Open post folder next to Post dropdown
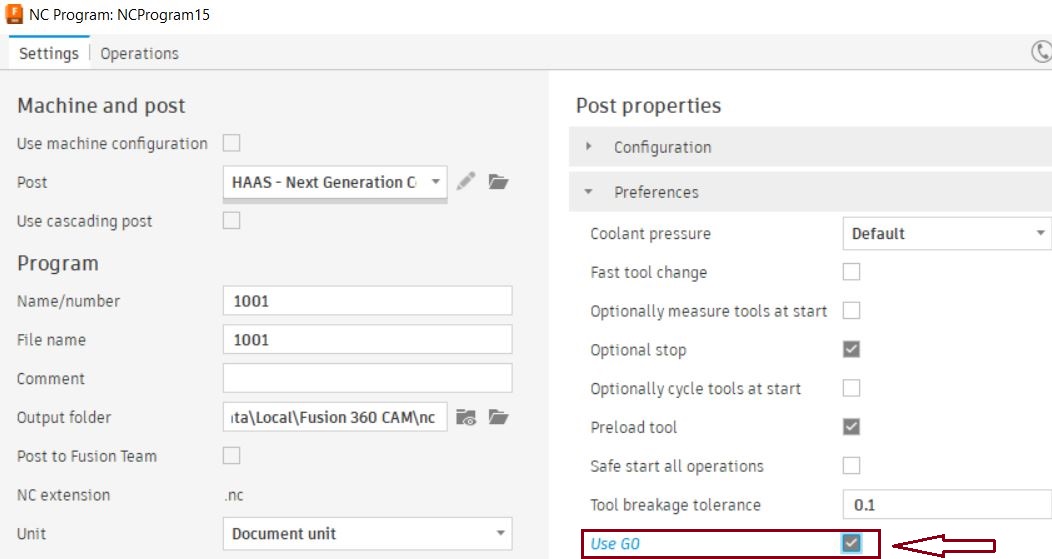 pyautogui.click(x=499, y=182)
